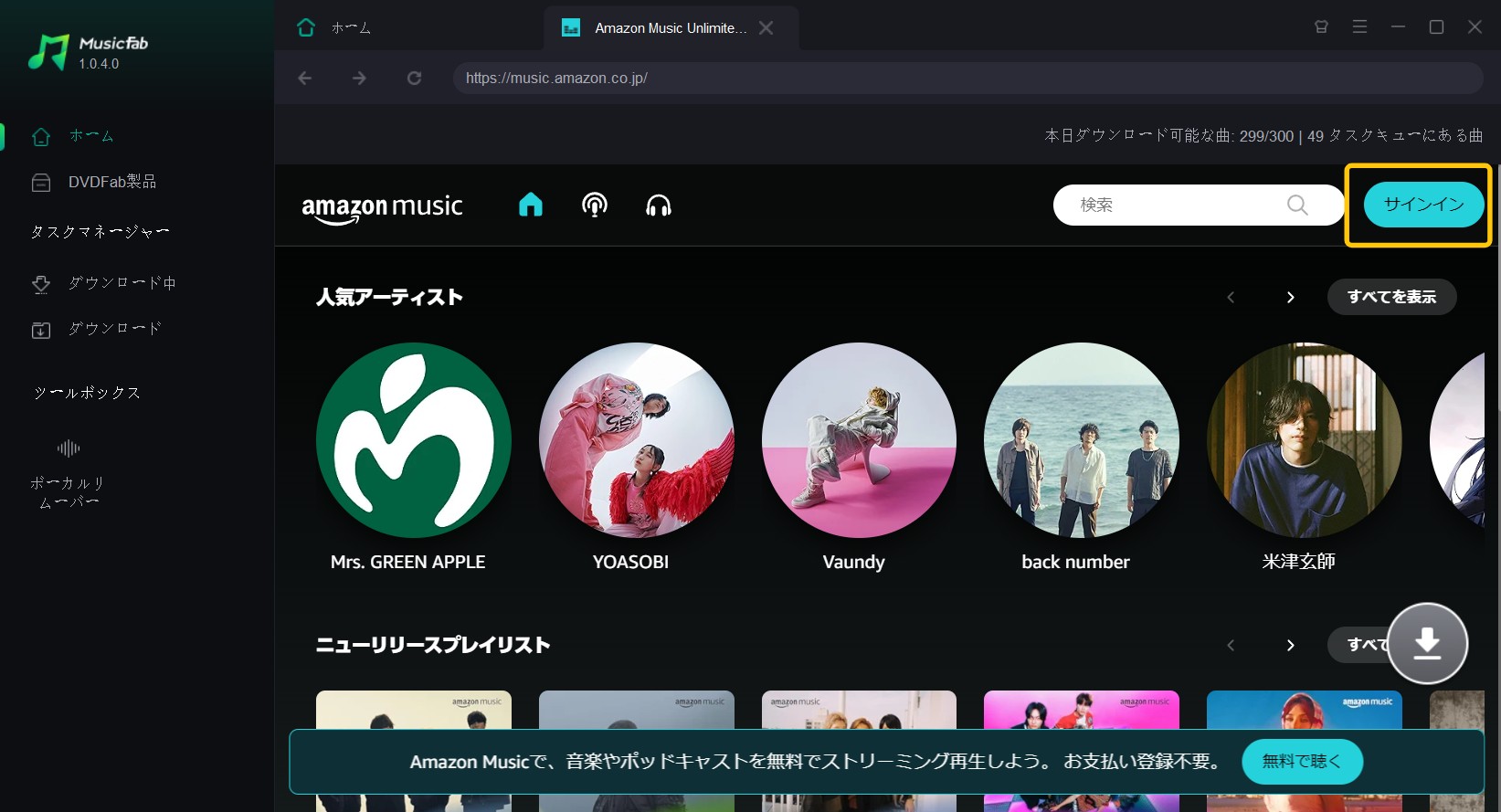The height and width of the screenshot is (812, 1501).
Task: Go back with the browser back arrow
Action: (305, 79)
